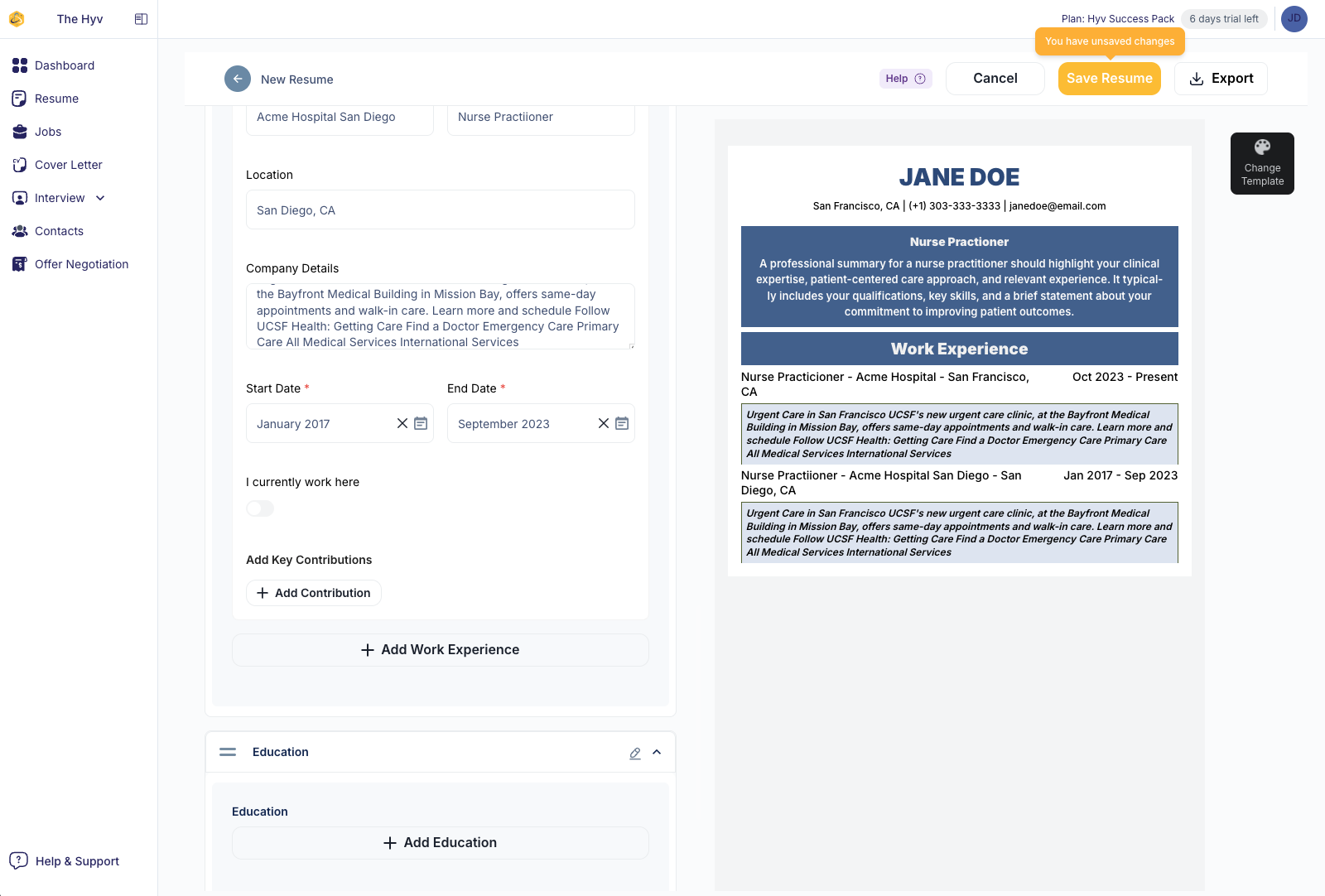Toggle the sidebar collapse icon
Viewport: 1325px width, 896px height.
click(141, 18)
